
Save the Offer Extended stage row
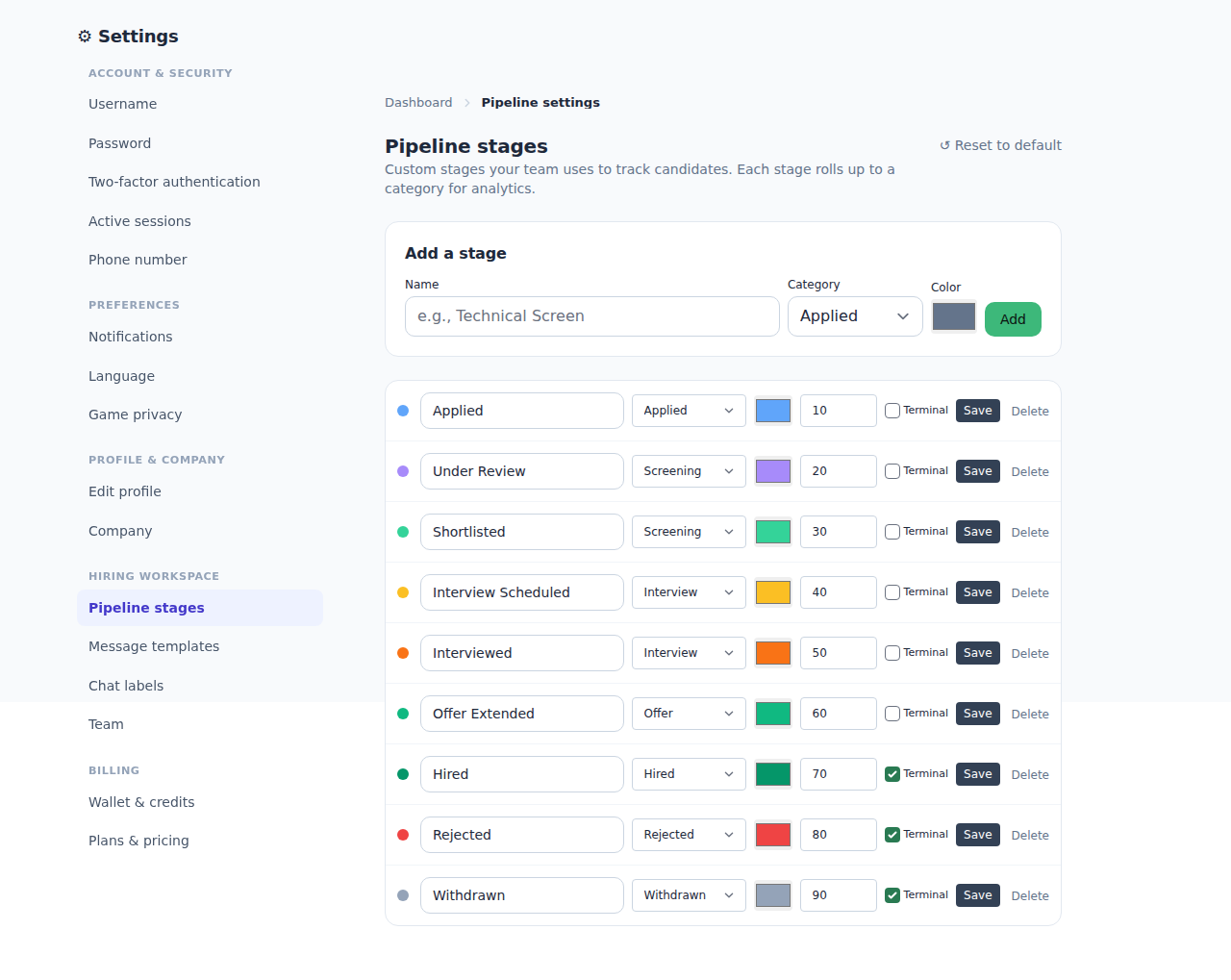978,714
